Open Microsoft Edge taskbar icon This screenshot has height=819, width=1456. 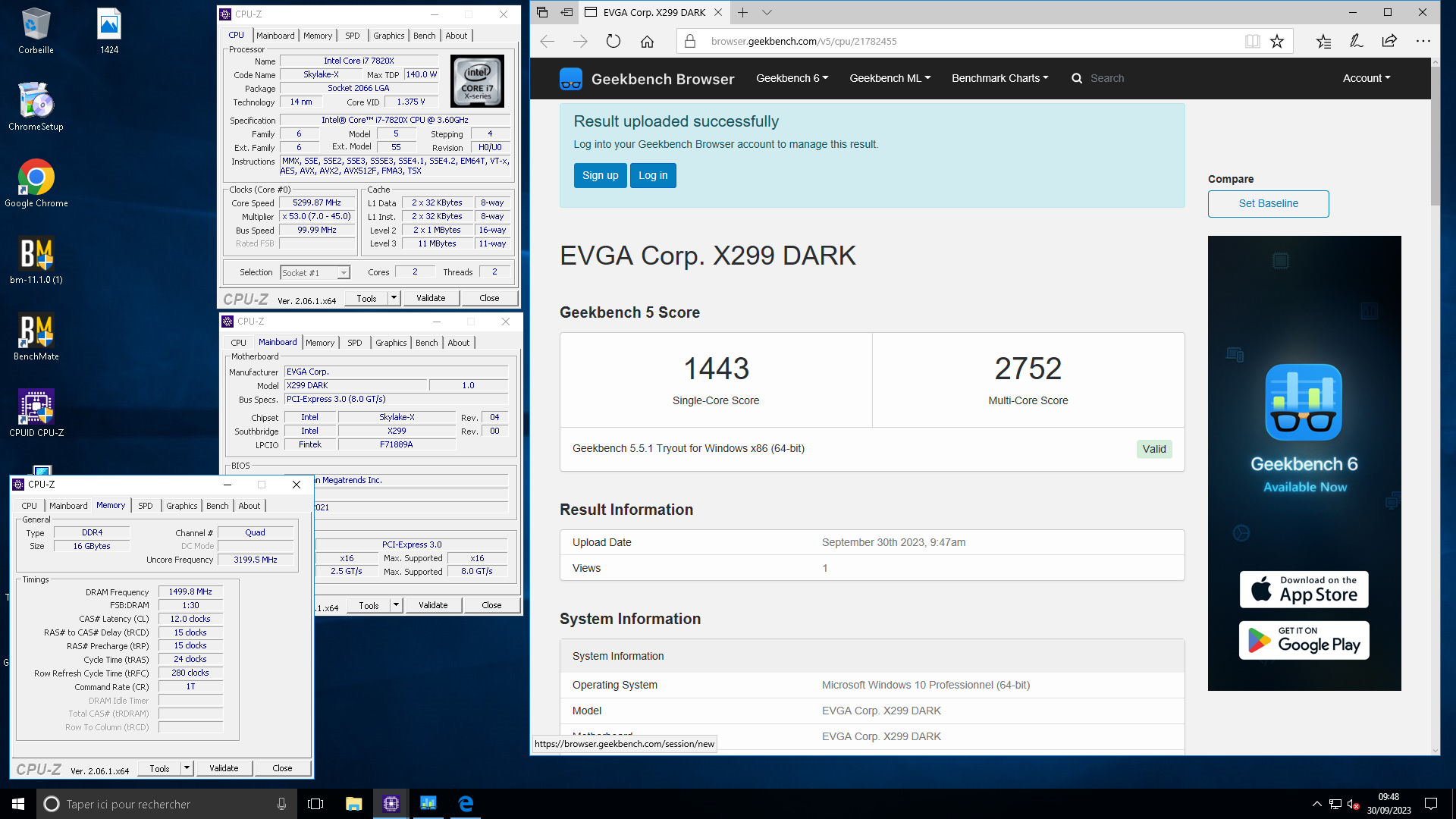click(x=466, y=804)
